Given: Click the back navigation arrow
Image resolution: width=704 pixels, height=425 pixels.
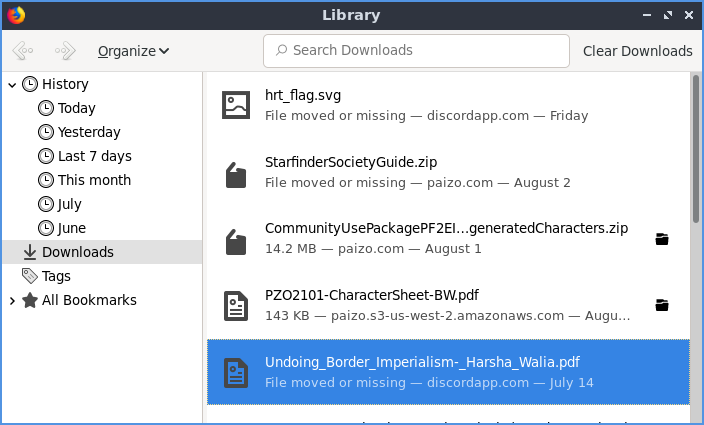Looking at the screenshot, I should click(22, 51).
